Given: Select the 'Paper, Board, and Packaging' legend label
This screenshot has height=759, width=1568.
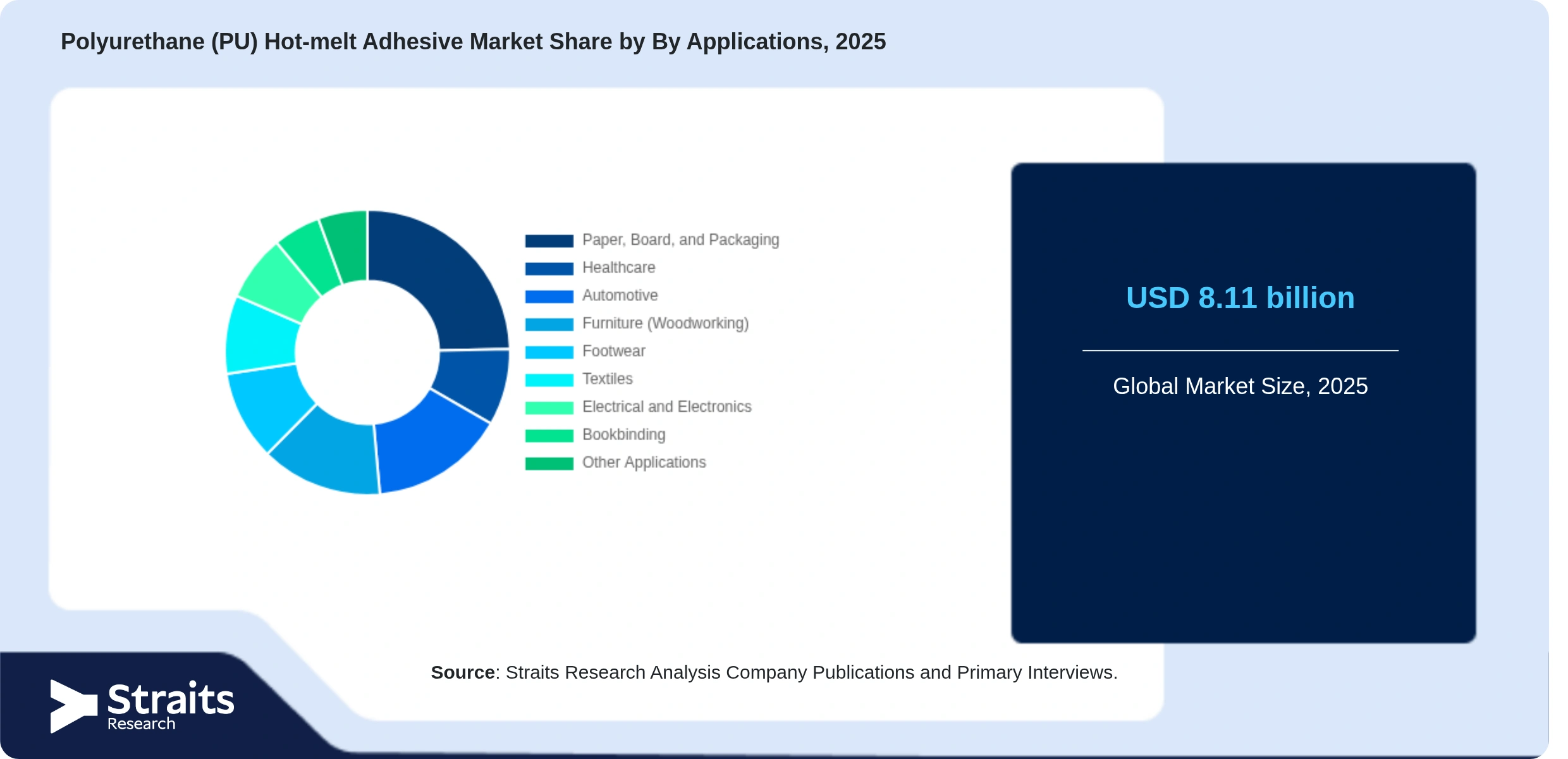Looking at the screenshot, I should (x=680, y=240).
